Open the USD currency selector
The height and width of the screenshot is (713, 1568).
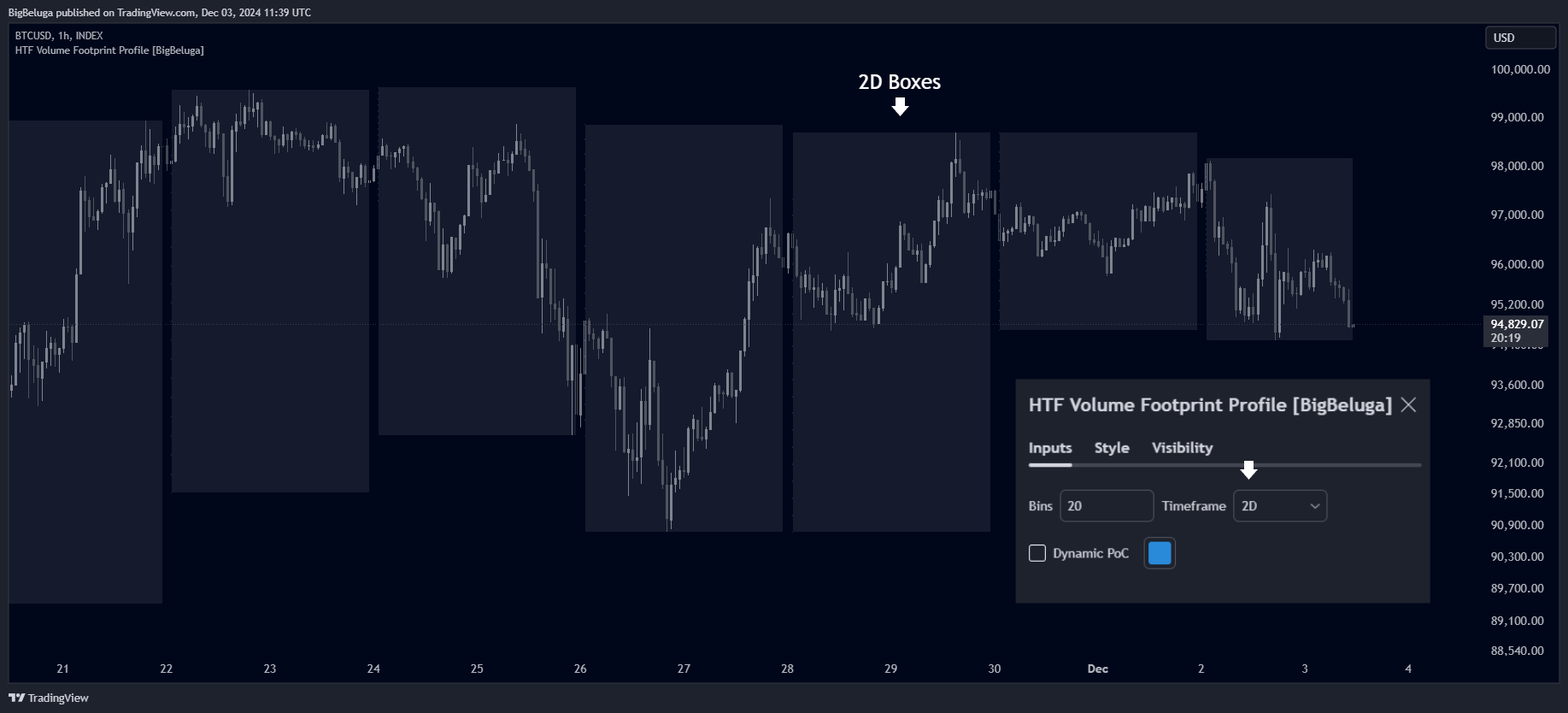point(1520,38)
